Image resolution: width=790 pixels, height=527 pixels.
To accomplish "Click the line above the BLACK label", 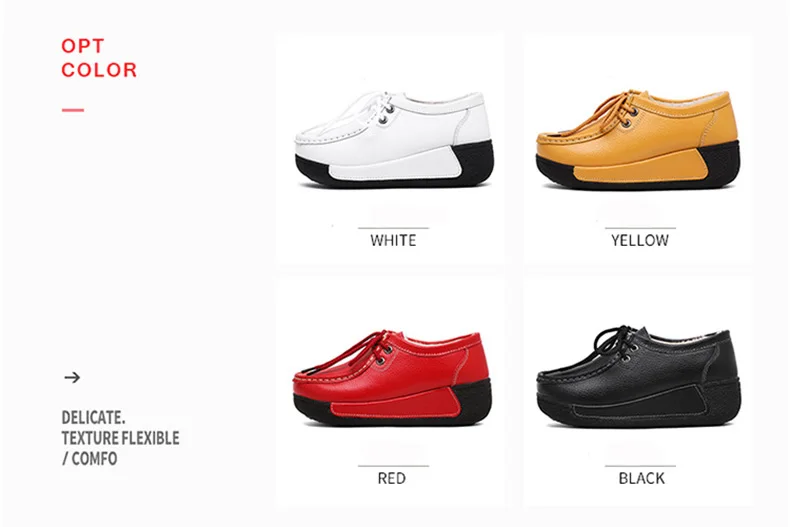I will 640,466.
